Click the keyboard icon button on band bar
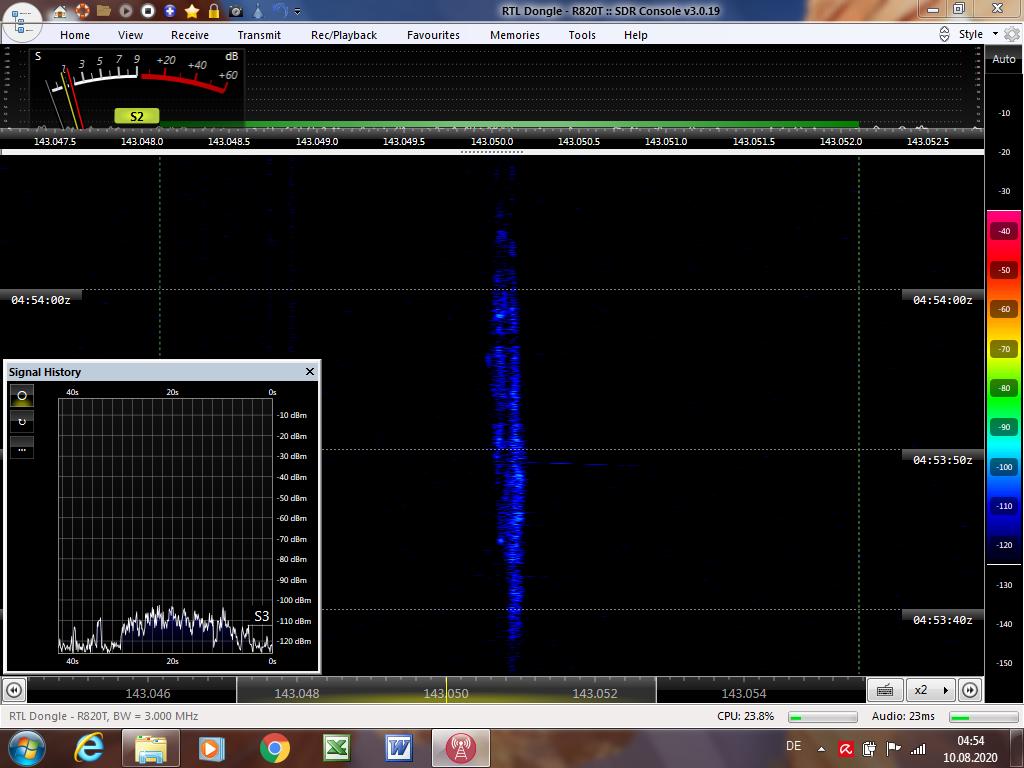 885,690
